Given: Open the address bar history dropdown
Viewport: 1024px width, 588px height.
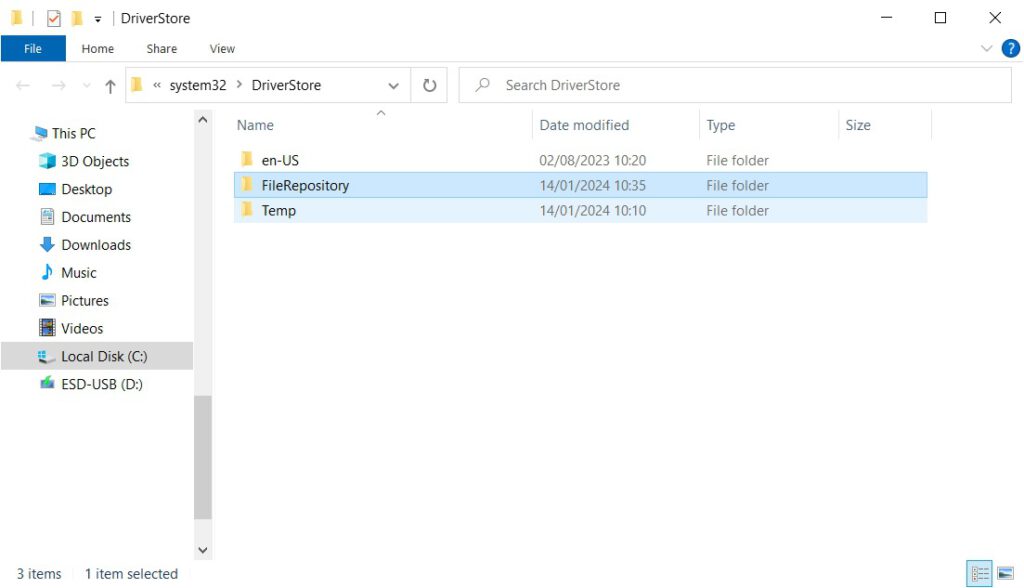Looking at the screenshot, I should pyautogui.click(x=393, y=86).
